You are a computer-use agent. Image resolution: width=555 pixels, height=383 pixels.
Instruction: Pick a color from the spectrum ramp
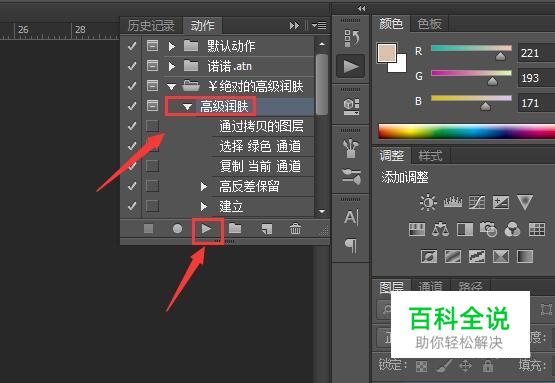click(467, 131)
